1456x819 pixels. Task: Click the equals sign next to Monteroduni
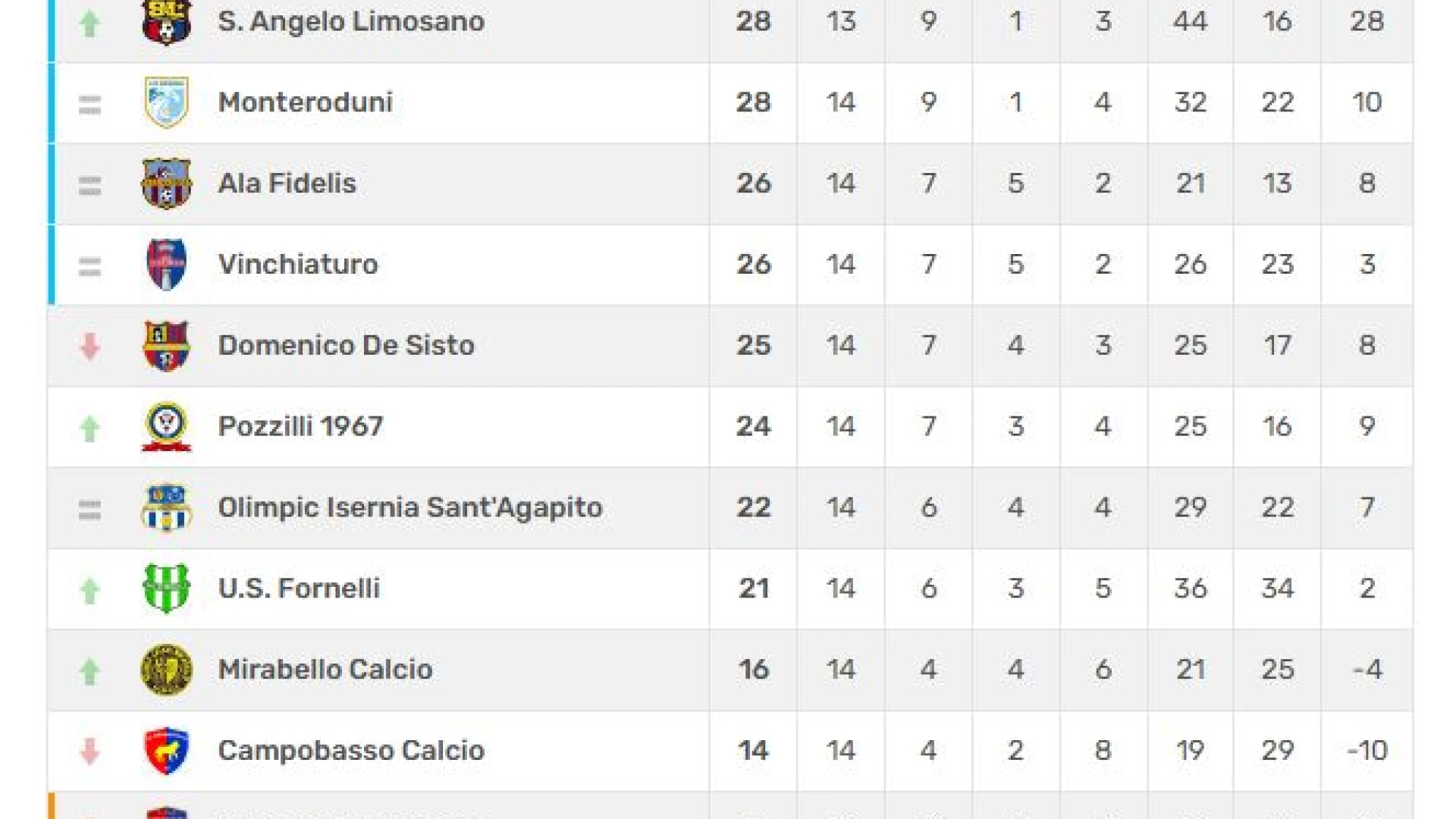(89, 105)
